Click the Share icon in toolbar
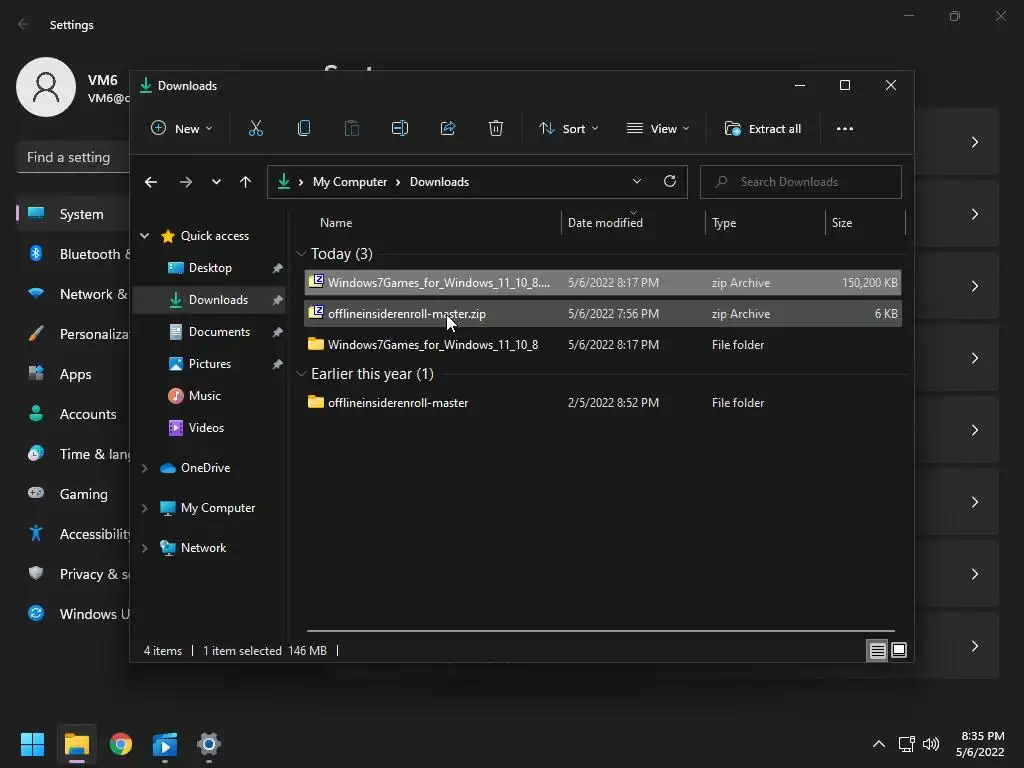 coord(448,129)
